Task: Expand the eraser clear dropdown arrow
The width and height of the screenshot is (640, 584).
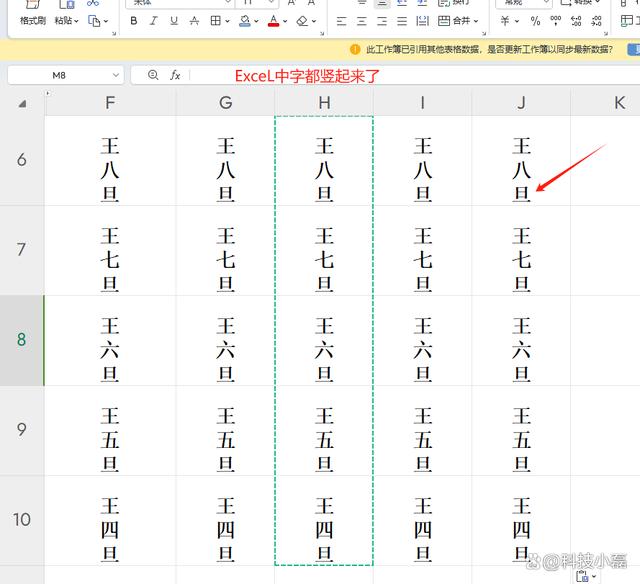Action: 314,21
